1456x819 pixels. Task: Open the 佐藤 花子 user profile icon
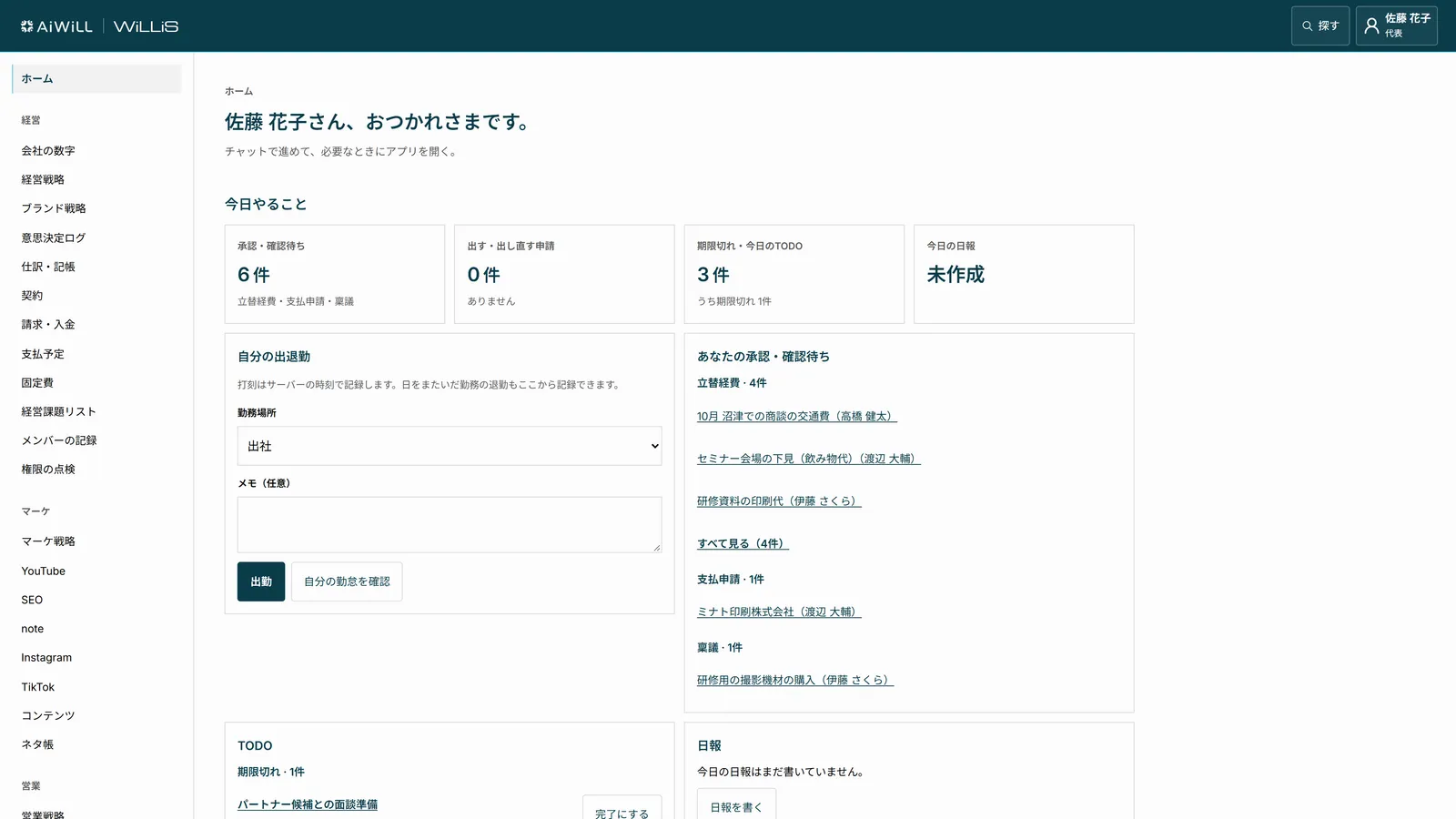[1371, 26]
